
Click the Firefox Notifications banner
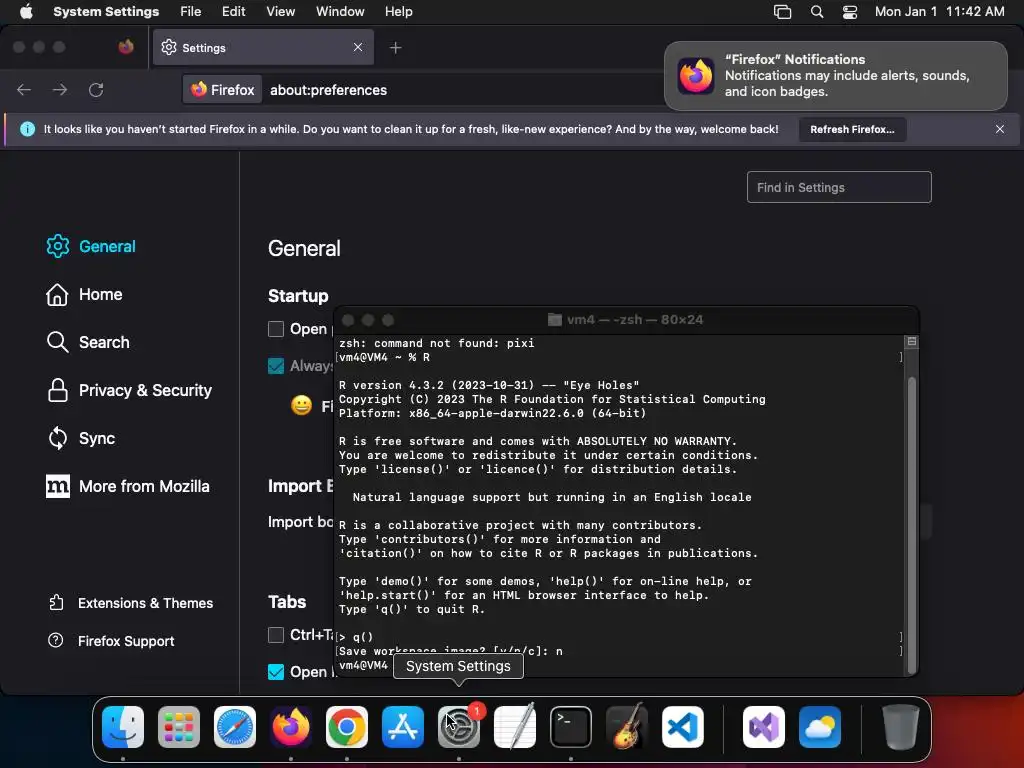[x=835, y=76]
